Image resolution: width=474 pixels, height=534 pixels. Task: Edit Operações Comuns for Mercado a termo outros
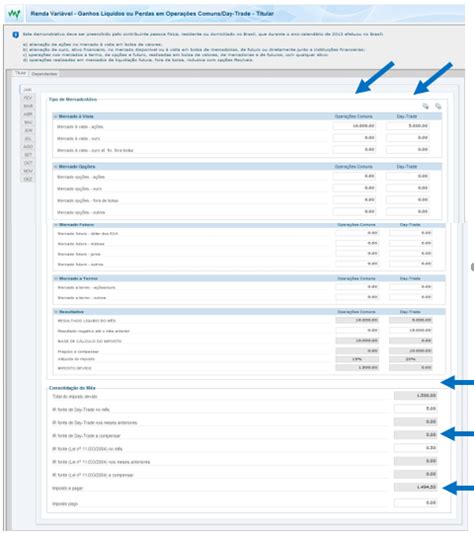[x=357, y=297]
